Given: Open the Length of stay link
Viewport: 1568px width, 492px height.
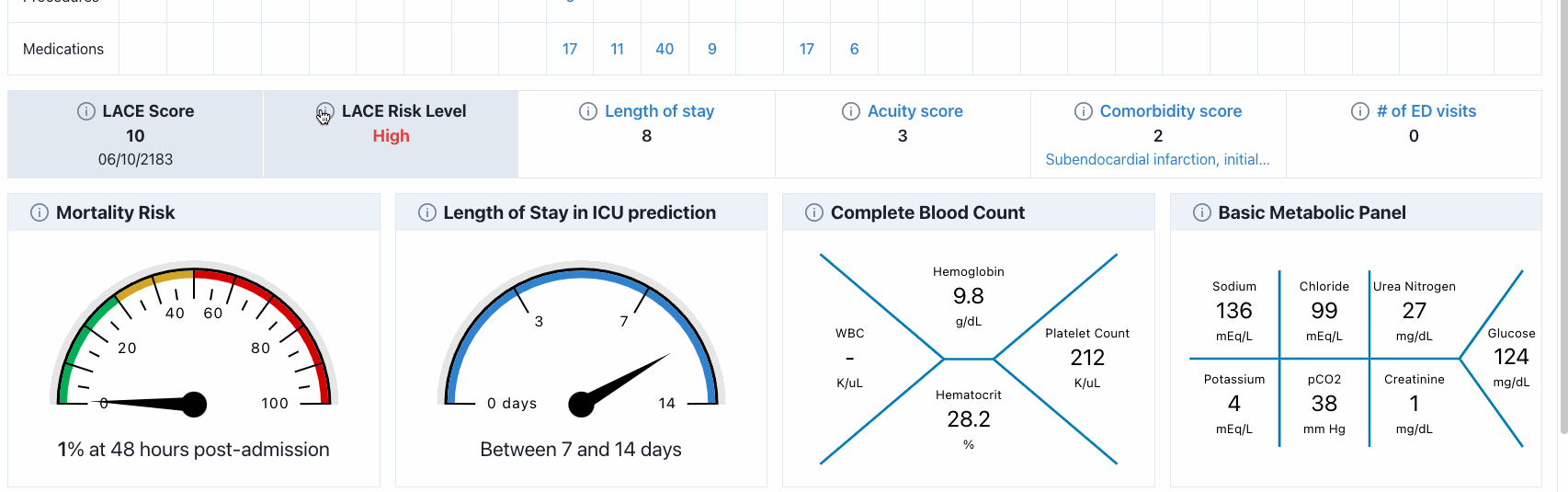Looking at the screenshot, I should 659,111.
